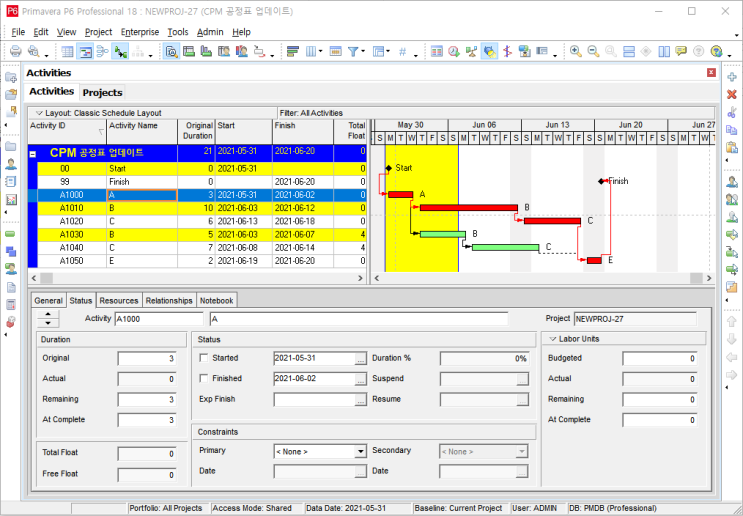
Task: Click the Cut scissors icon
Action: tap(732, 112)
